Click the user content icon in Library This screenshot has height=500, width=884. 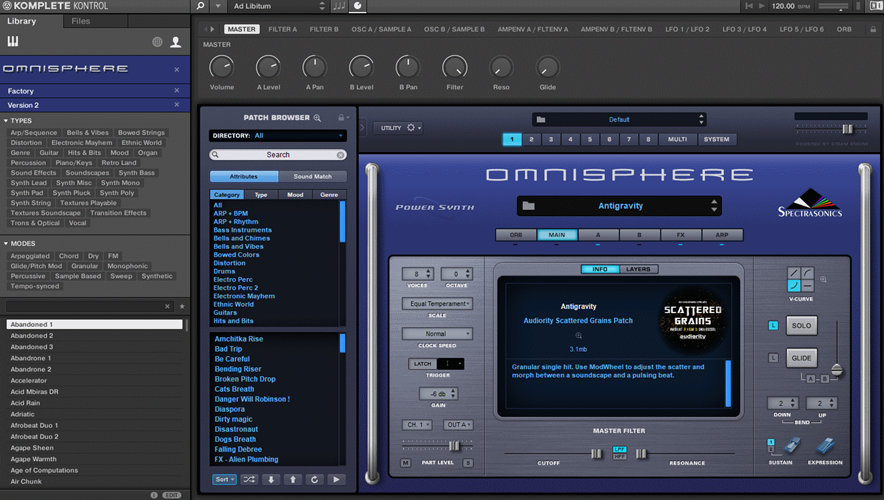click(176, 42)
